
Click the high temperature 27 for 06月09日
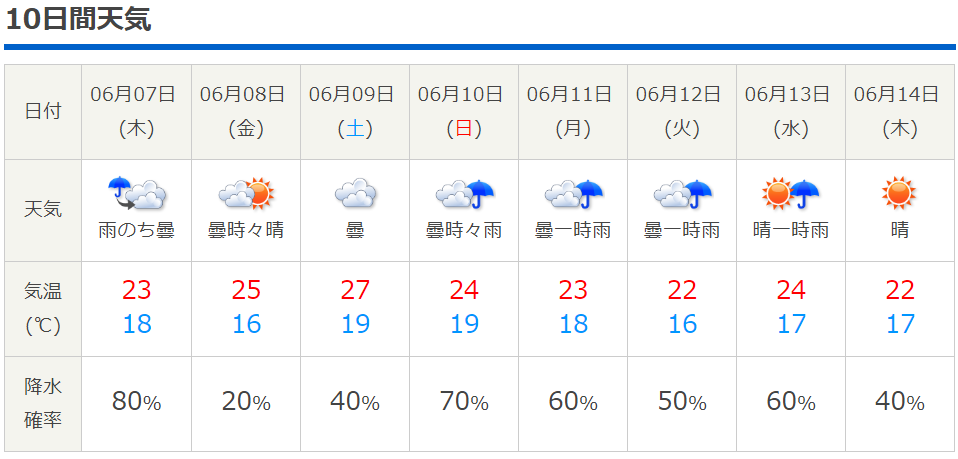pyautogui.click(x=355, y=290)
